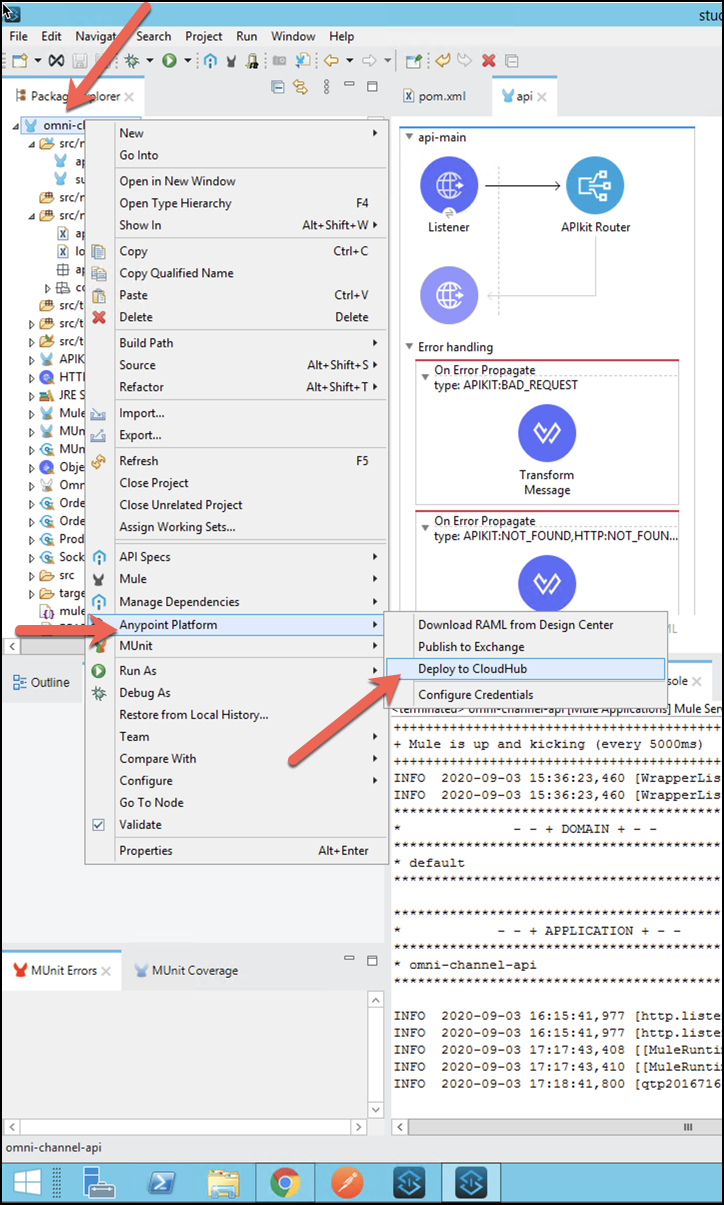Click the Refresh icon in context menu

coord(99,461)
